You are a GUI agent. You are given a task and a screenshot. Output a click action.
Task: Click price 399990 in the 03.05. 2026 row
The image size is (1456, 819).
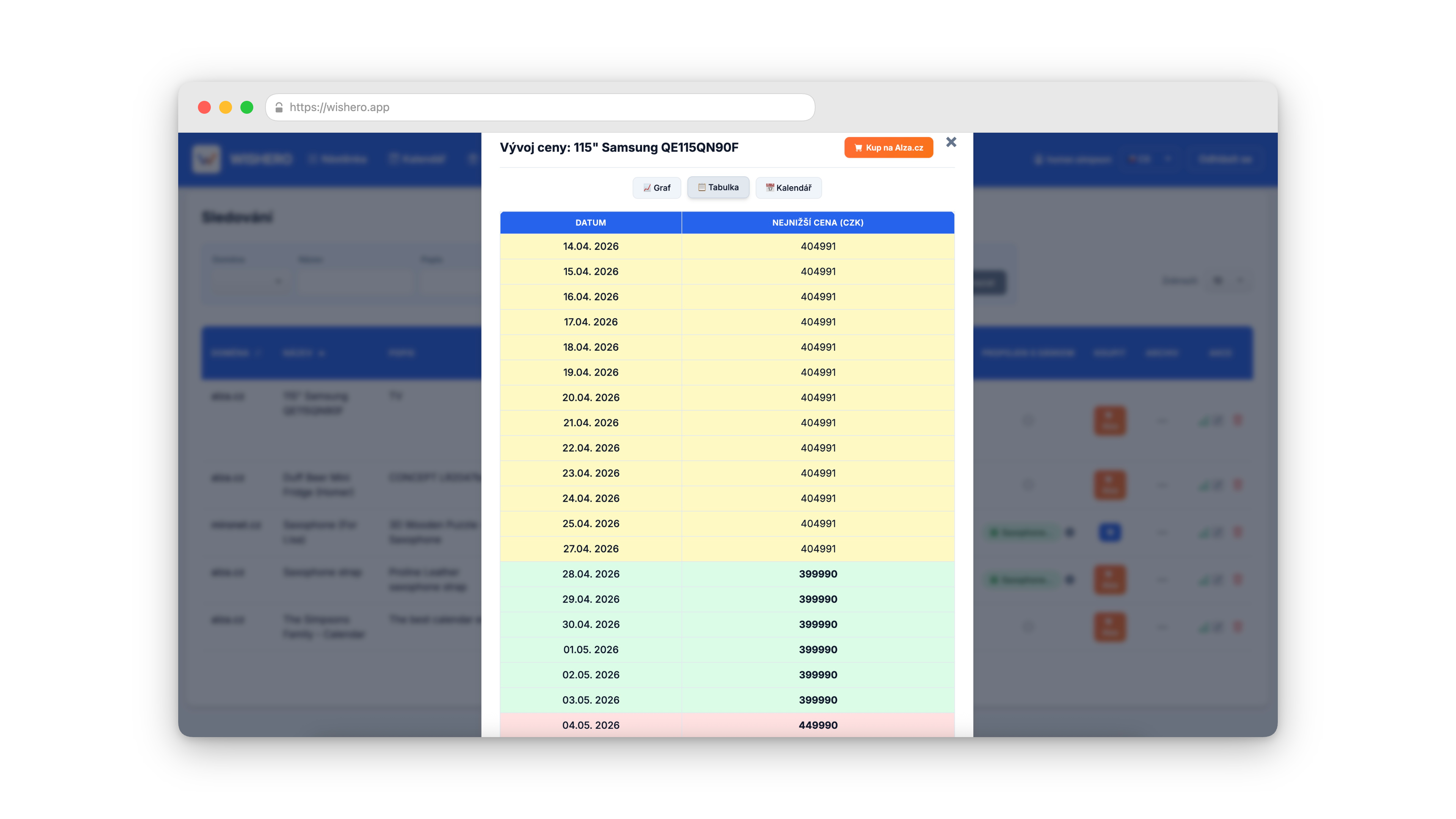click(x=818, y=700)
